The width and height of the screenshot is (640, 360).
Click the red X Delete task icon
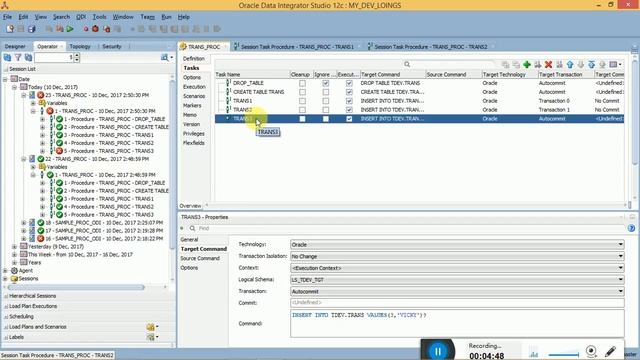[549, 64]
